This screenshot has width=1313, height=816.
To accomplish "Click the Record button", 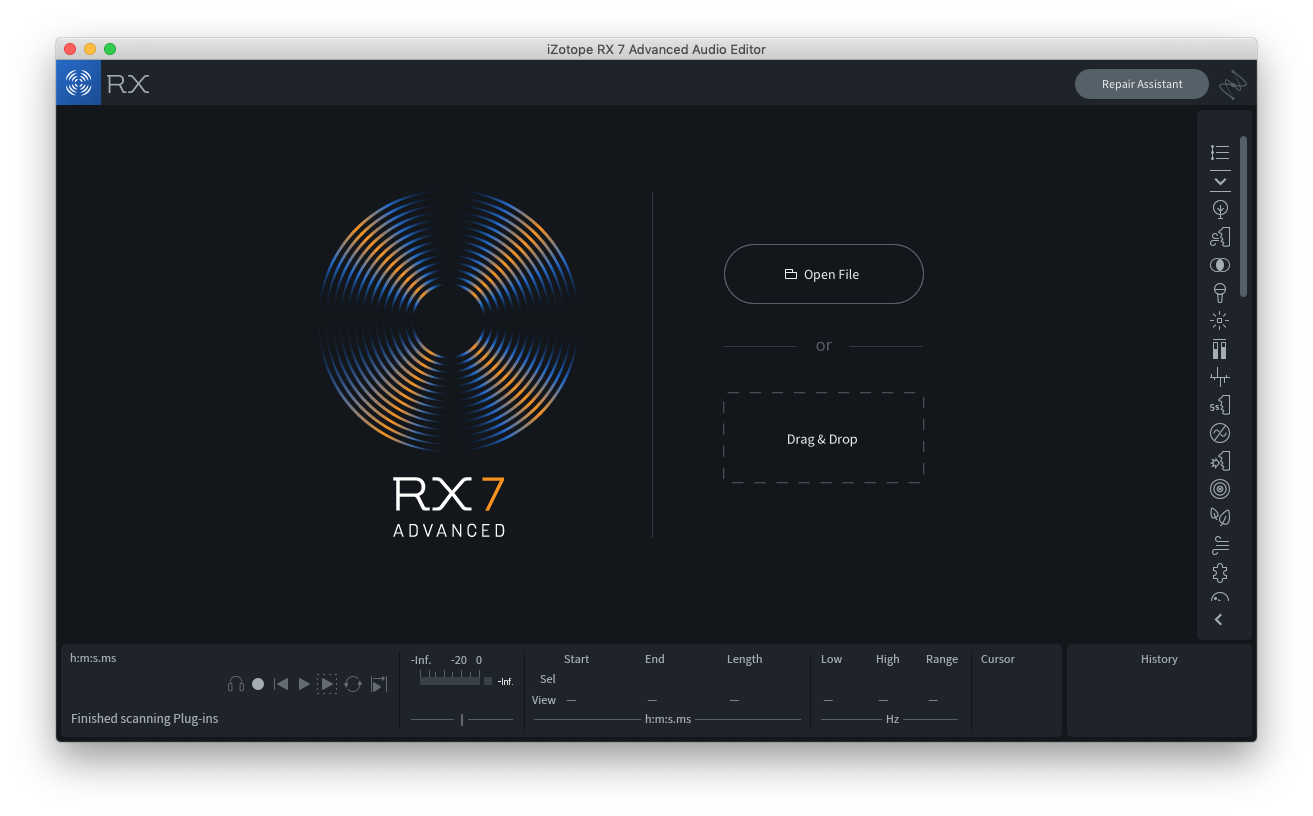I will tap(258, 684).
